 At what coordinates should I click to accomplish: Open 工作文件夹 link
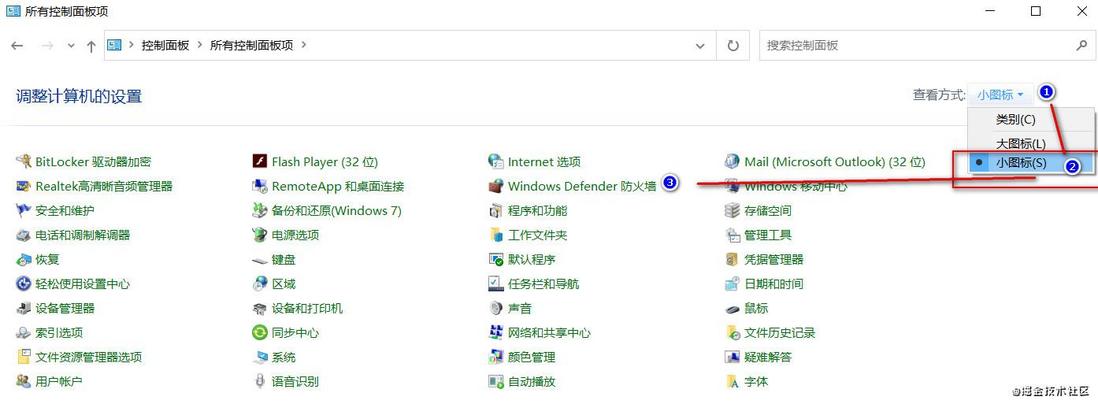pyautogui.click(x=537, y=235)
